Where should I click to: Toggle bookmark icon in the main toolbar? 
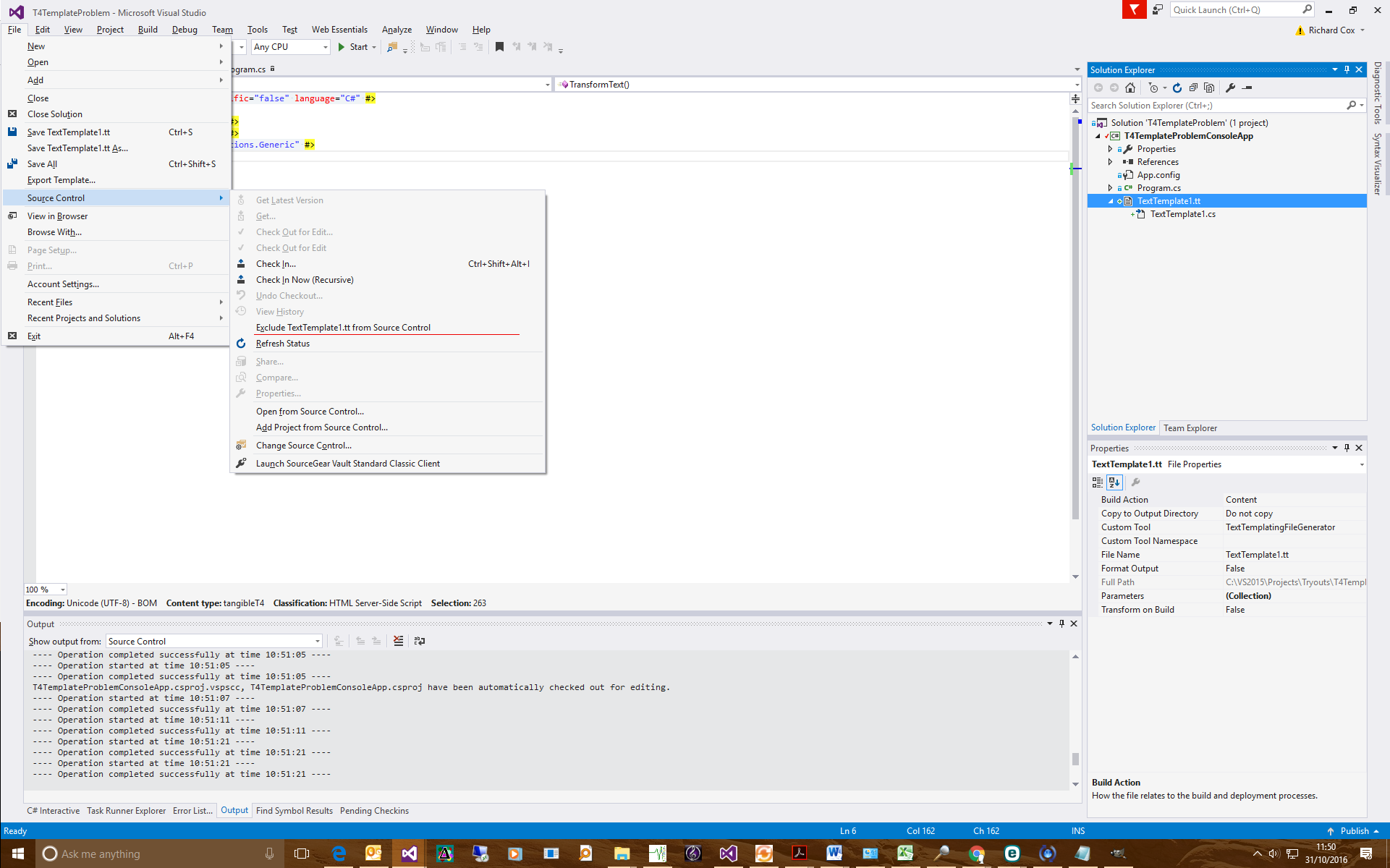[x=499, y=47]
